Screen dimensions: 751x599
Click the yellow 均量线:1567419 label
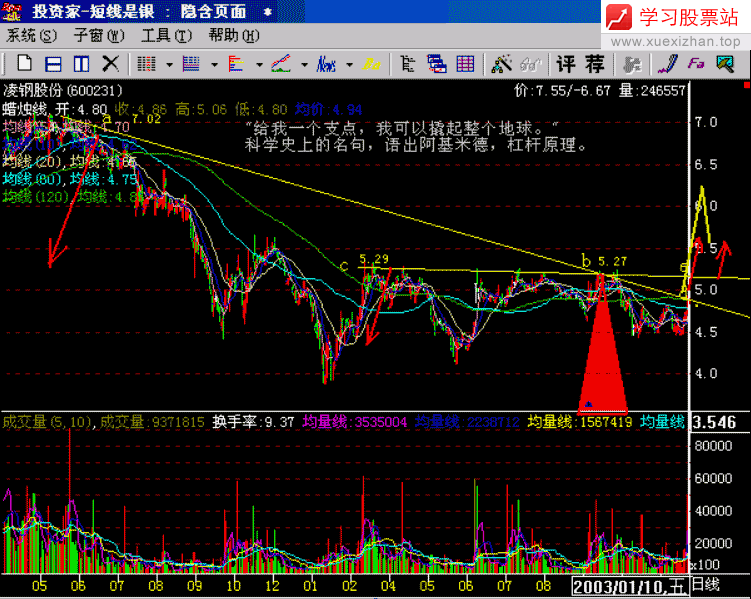[580, 422]
